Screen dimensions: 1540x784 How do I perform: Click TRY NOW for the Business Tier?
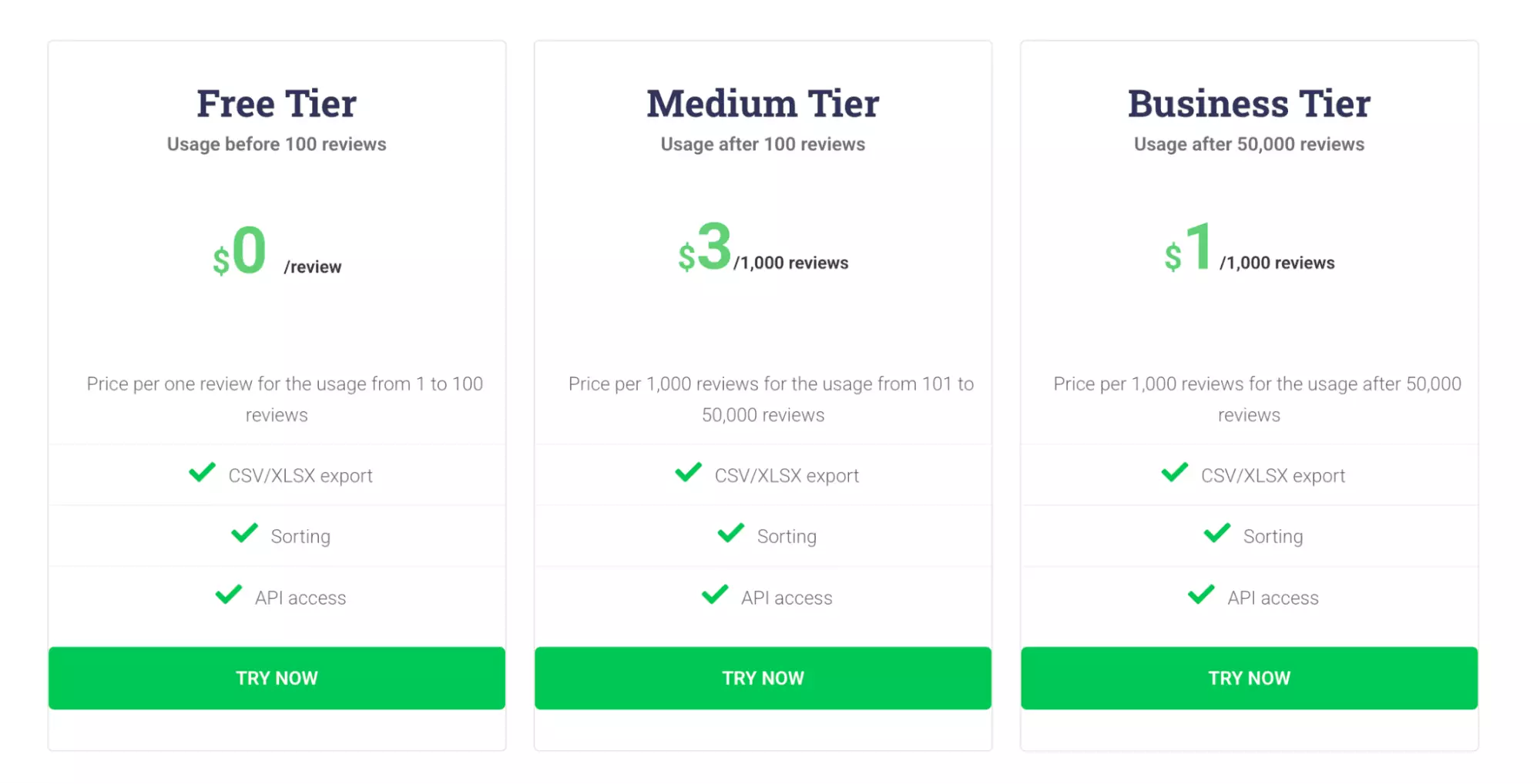pos(1249,678)
